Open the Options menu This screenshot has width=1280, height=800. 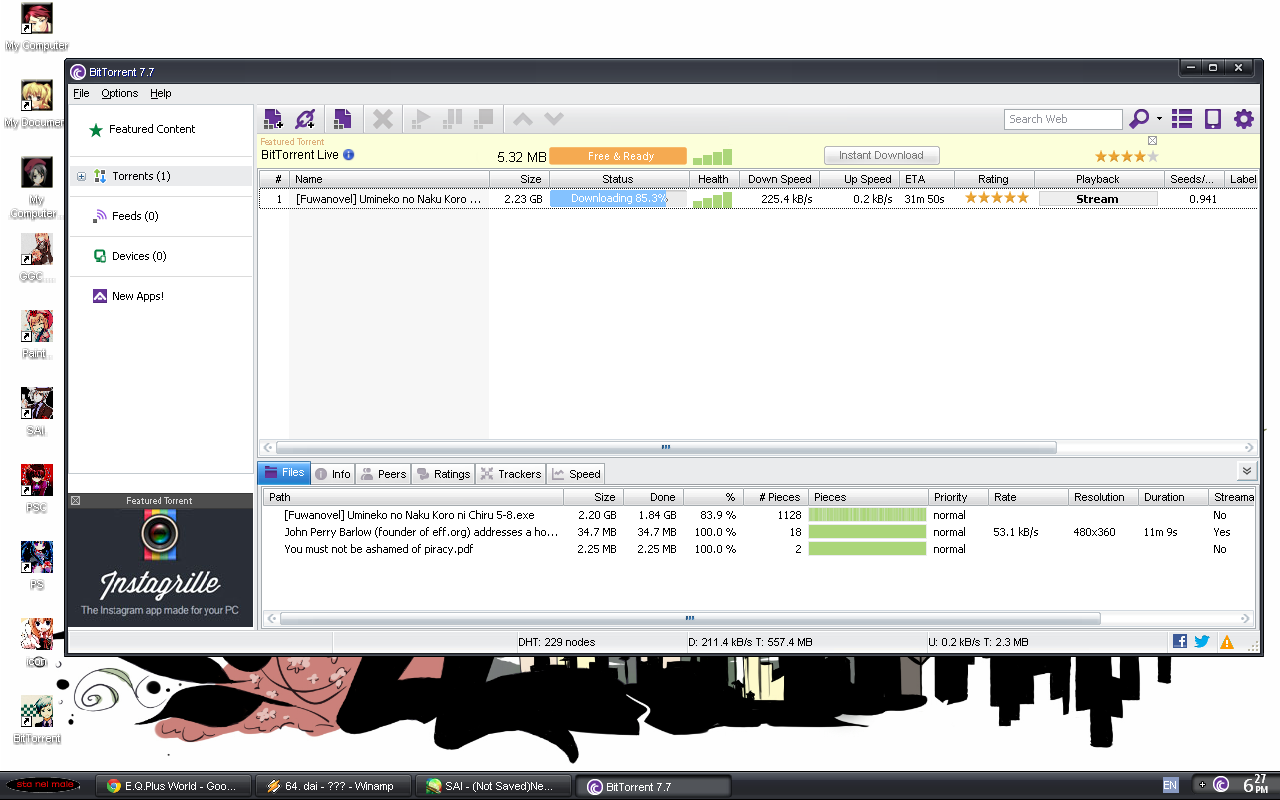click(120, 93)
